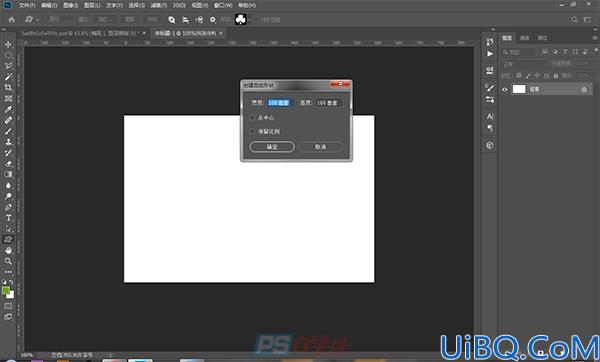Click the path alignment icon in options bar
This screenshot has width=600, height=362.
(x=186, y=20)
